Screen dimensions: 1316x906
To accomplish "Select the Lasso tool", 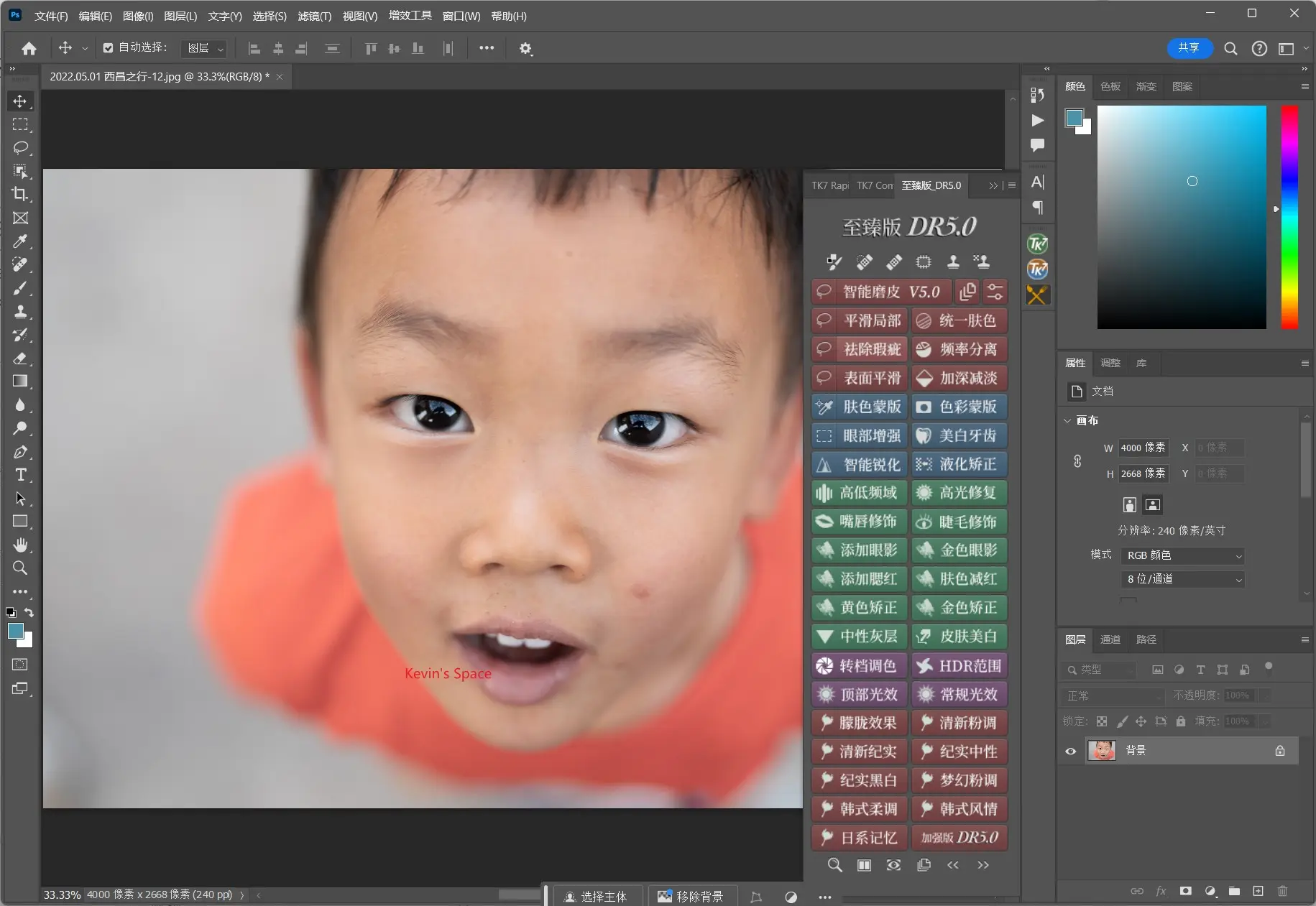I will [x=20, y=148].
